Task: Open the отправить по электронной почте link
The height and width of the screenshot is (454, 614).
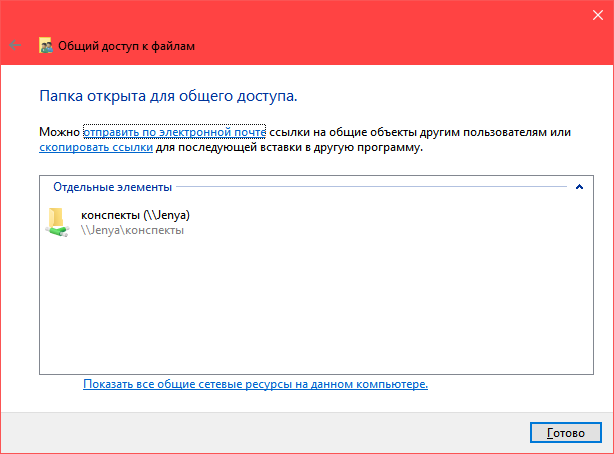Action: tap(174, 132)
